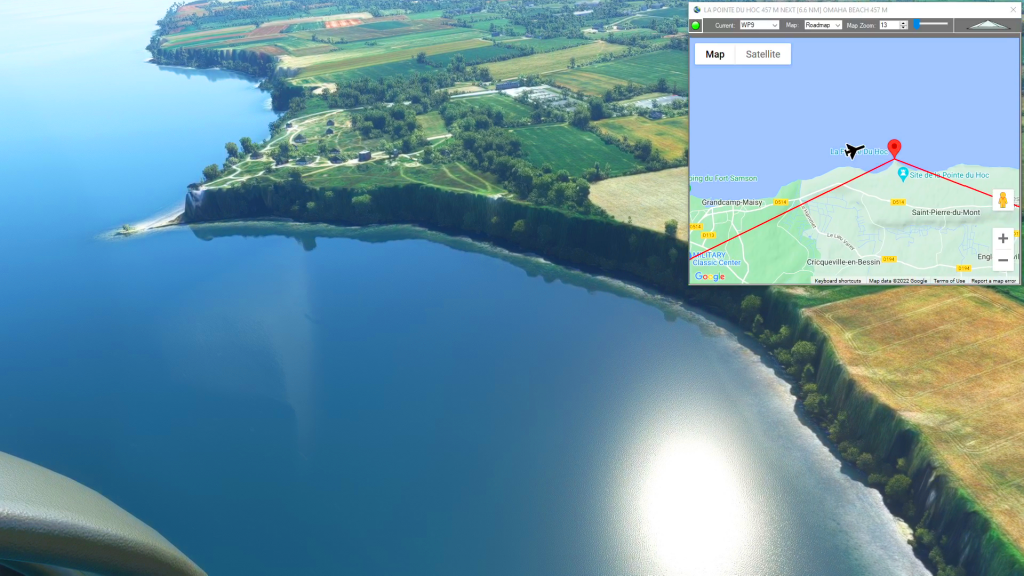1024x576 pixels.
Task: Close the flight map window
Action: (1012, 9)
